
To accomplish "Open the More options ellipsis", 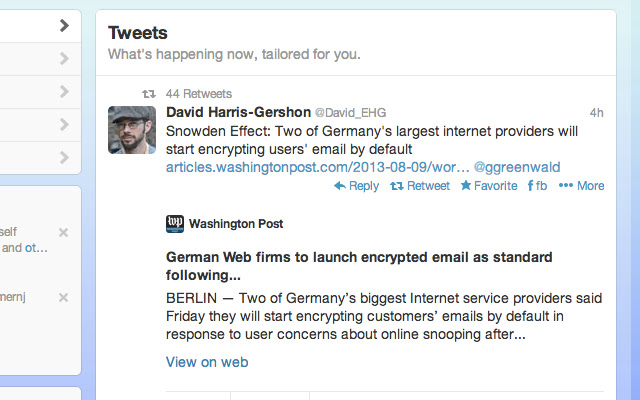I will tap(581, 186).
